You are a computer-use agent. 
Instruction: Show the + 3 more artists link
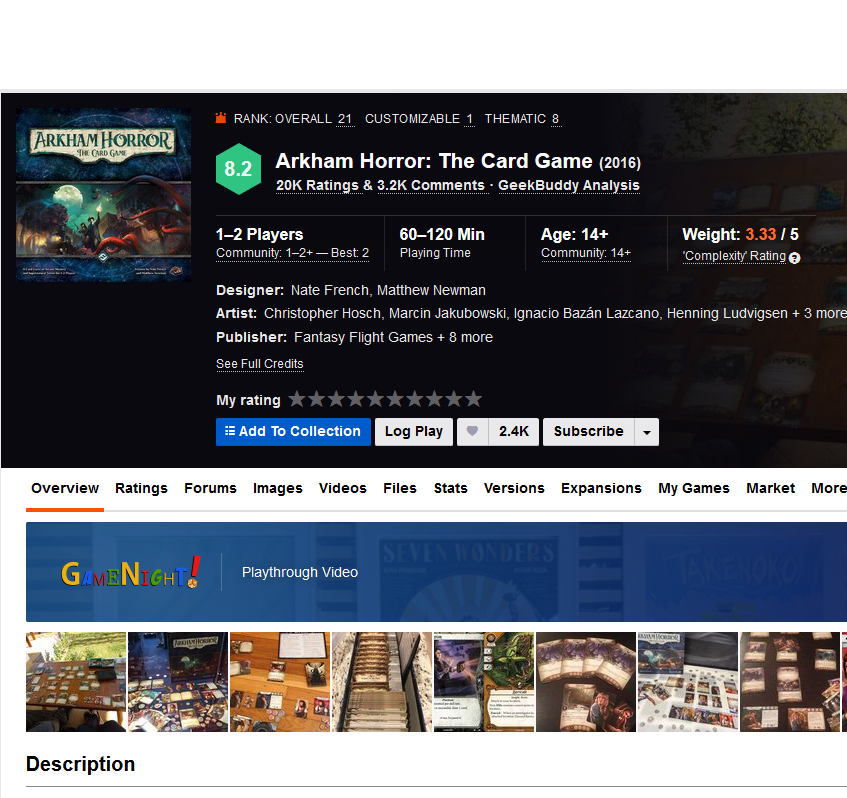820,313
